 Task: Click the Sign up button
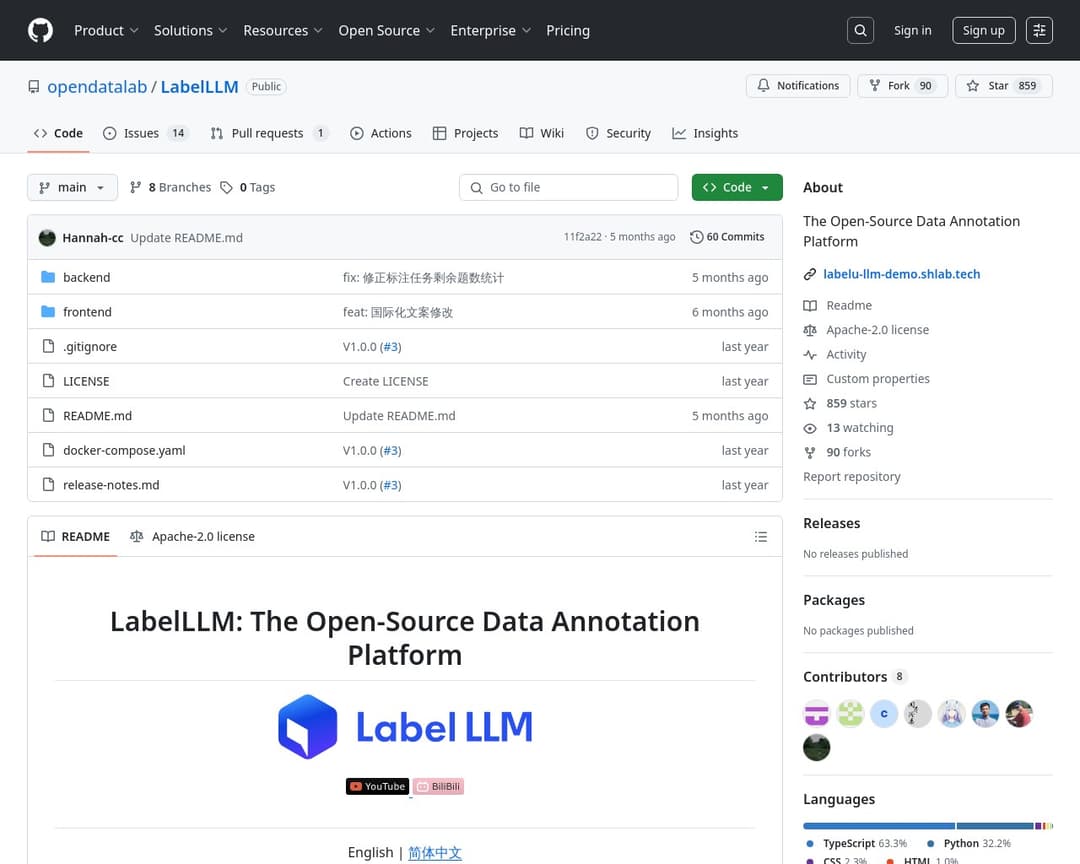tap(984, 30)
